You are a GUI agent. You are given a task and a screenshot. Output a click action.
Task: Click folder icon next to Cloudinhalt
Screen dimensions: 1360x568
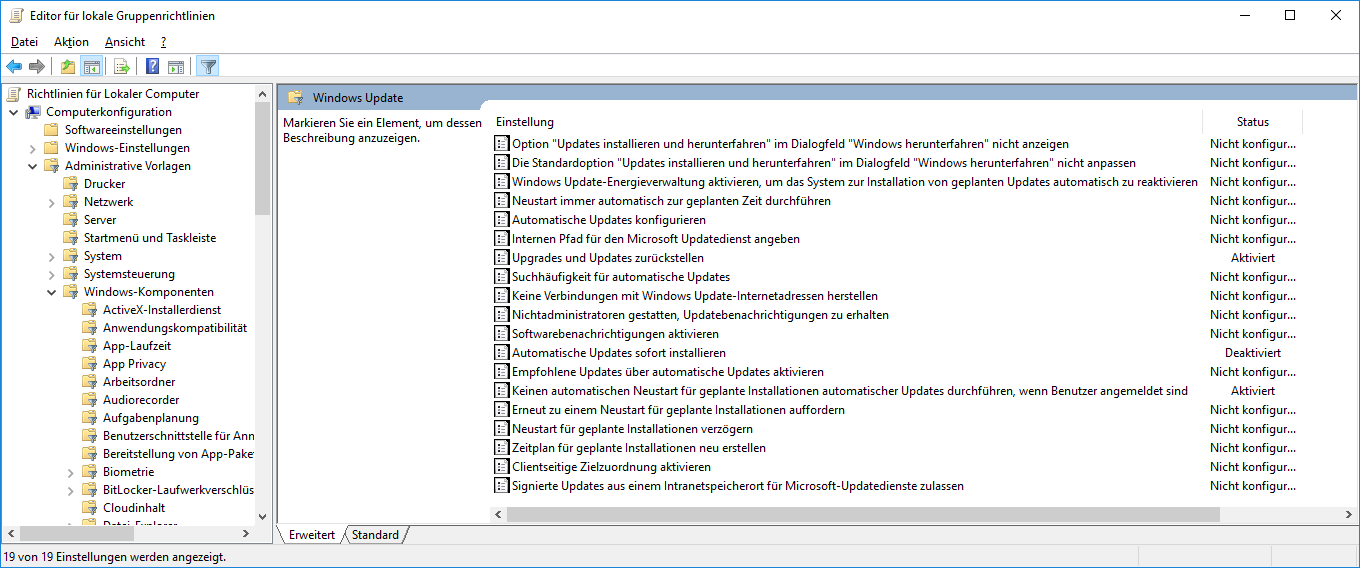pos(89,508)
